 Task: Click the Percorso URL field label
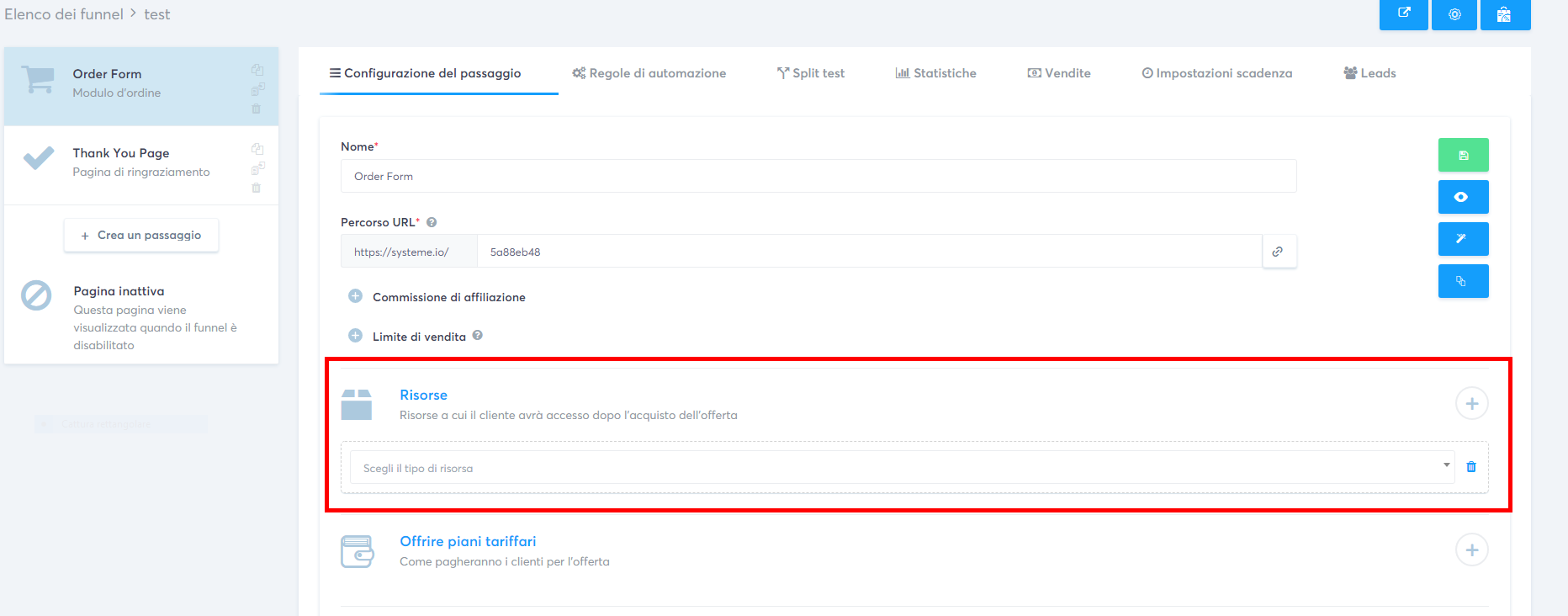pyautogui.click(x=378, y=222)
